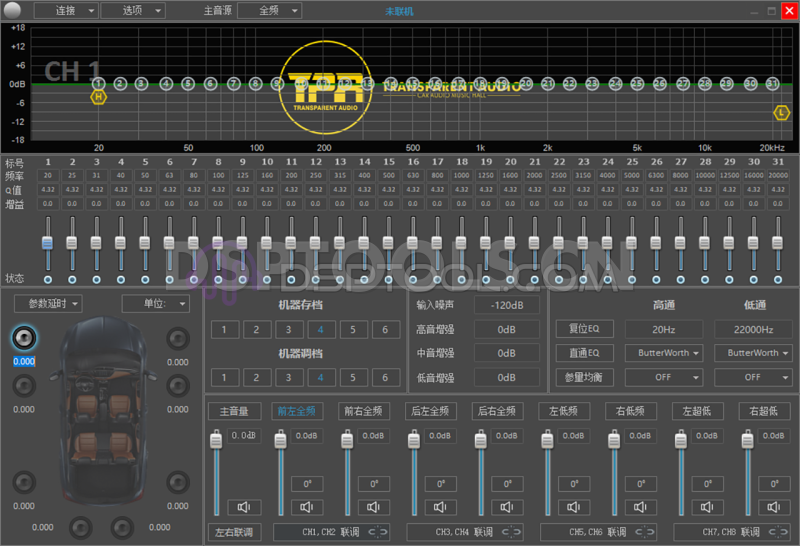Toggle the status dot of EQ band 16

coord(412,279)
